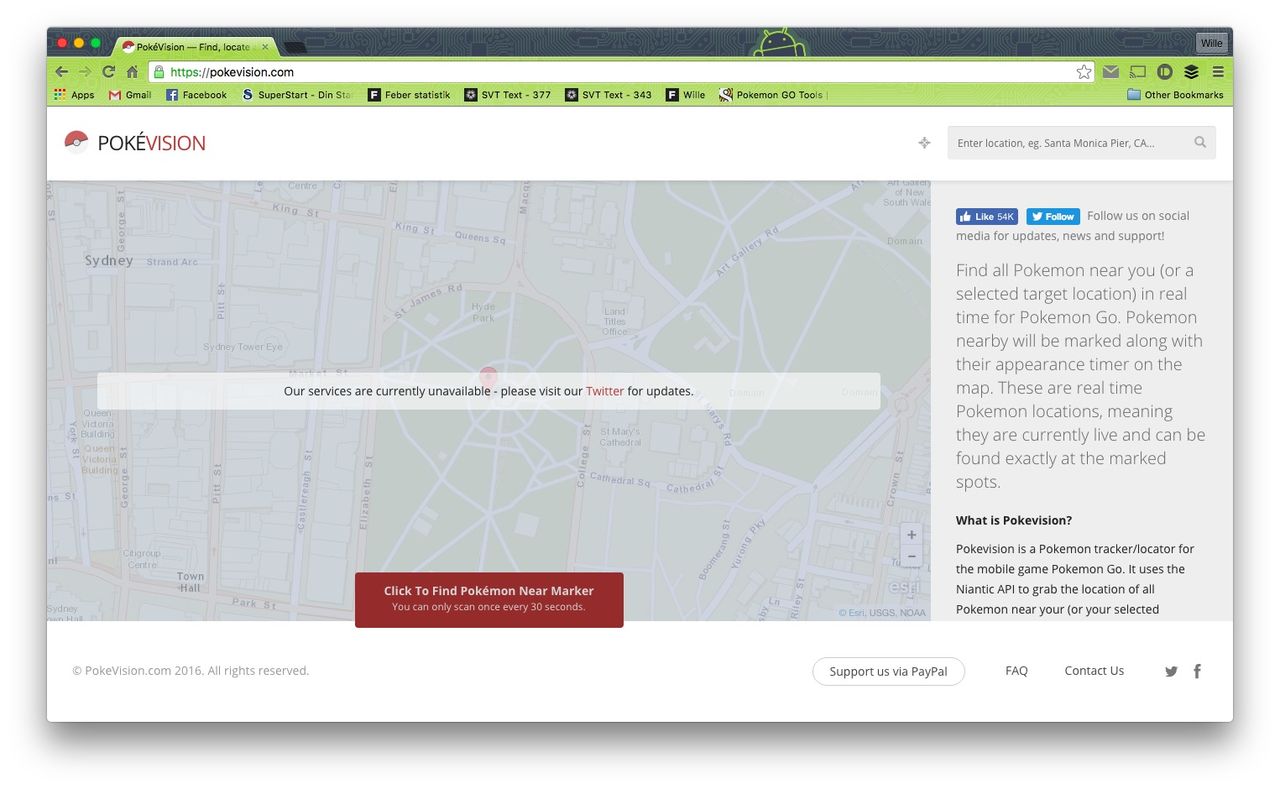Use the locate-me crosshair icon
The image size is (1280, 789).
[x=924, y=143]
